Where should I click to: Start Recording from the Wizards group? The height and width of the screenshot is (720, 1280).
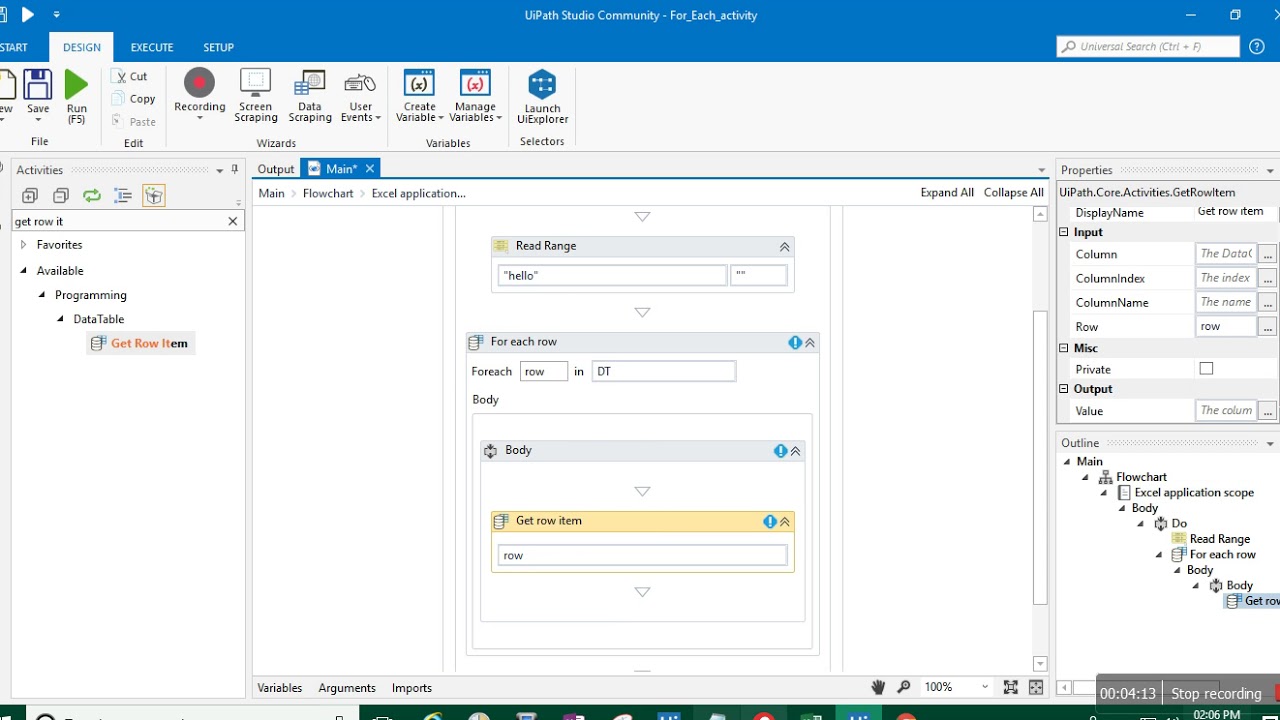coord(199,95)
